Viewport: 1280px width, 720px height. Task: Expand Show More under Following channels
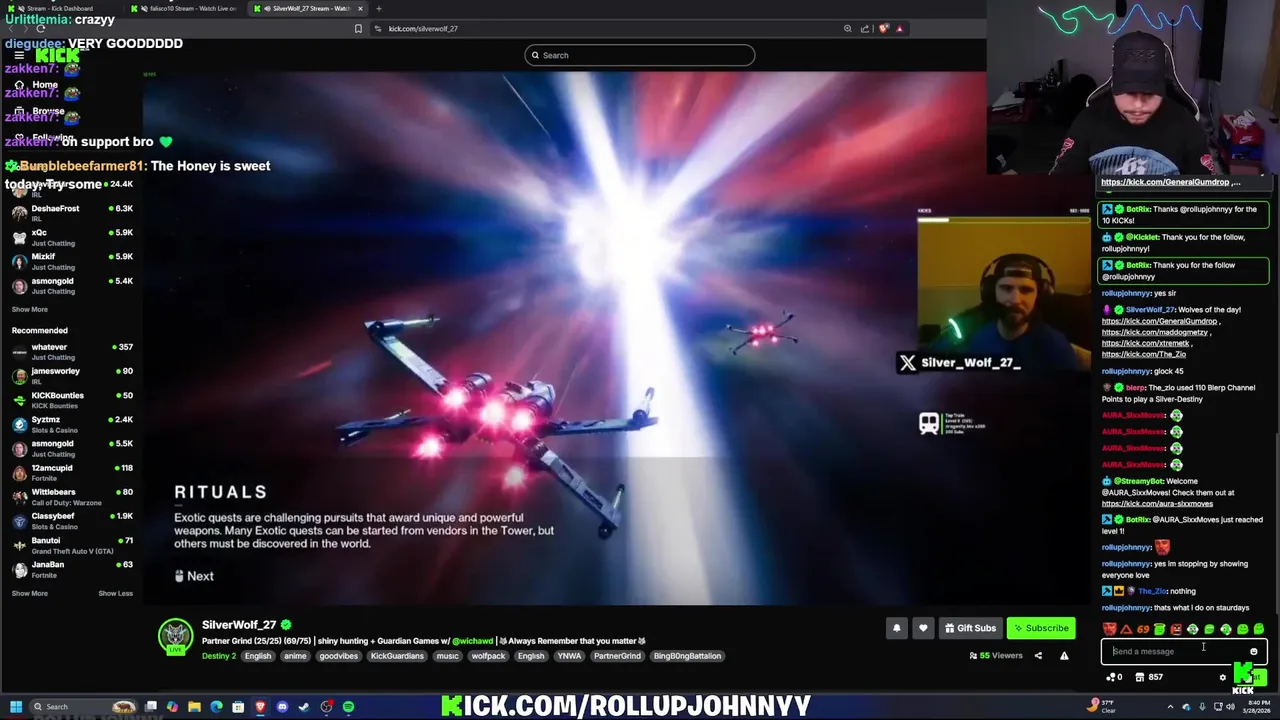tap(29, 309)
